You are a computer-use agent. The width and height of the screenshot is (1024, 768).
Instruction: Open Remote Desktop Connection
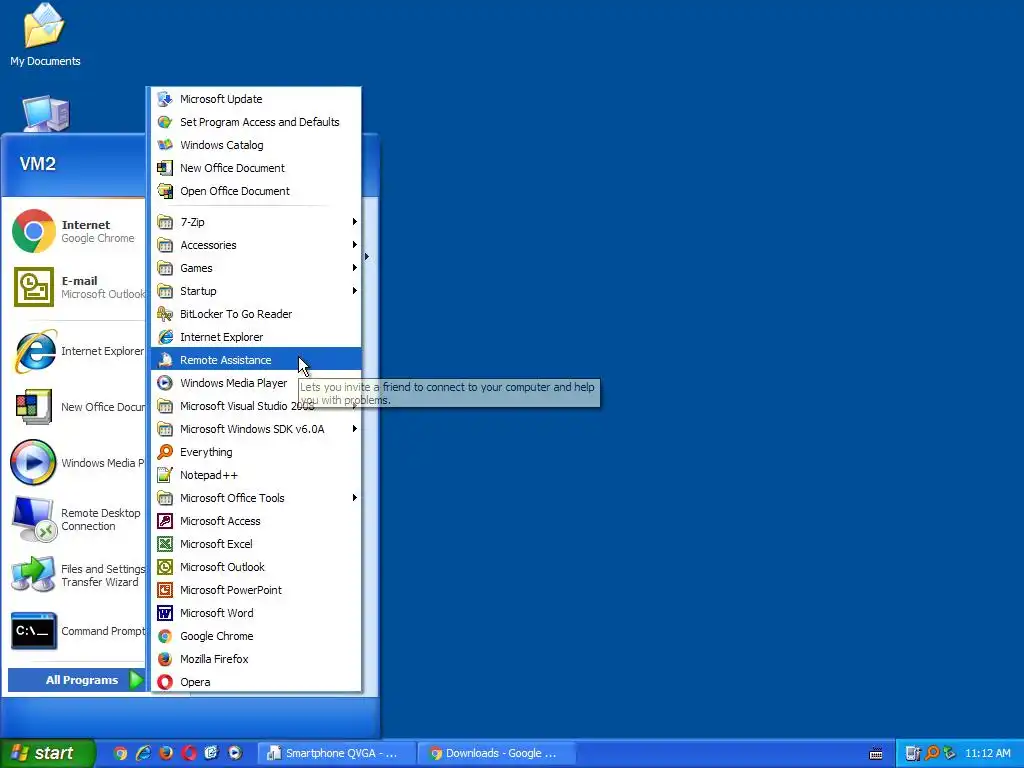point(76,519)
